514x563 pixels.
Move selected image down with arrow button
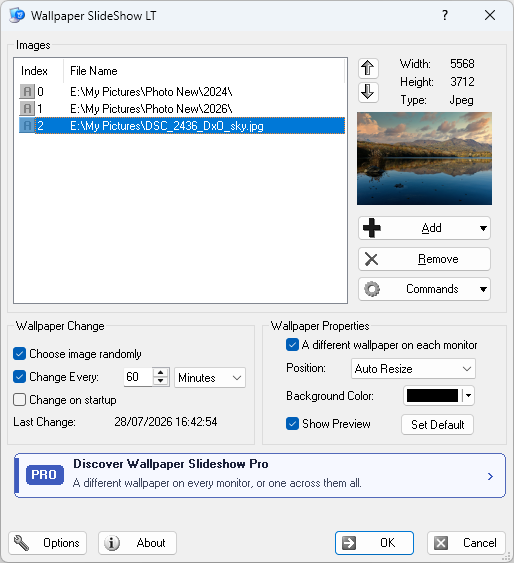pos(368,92)
